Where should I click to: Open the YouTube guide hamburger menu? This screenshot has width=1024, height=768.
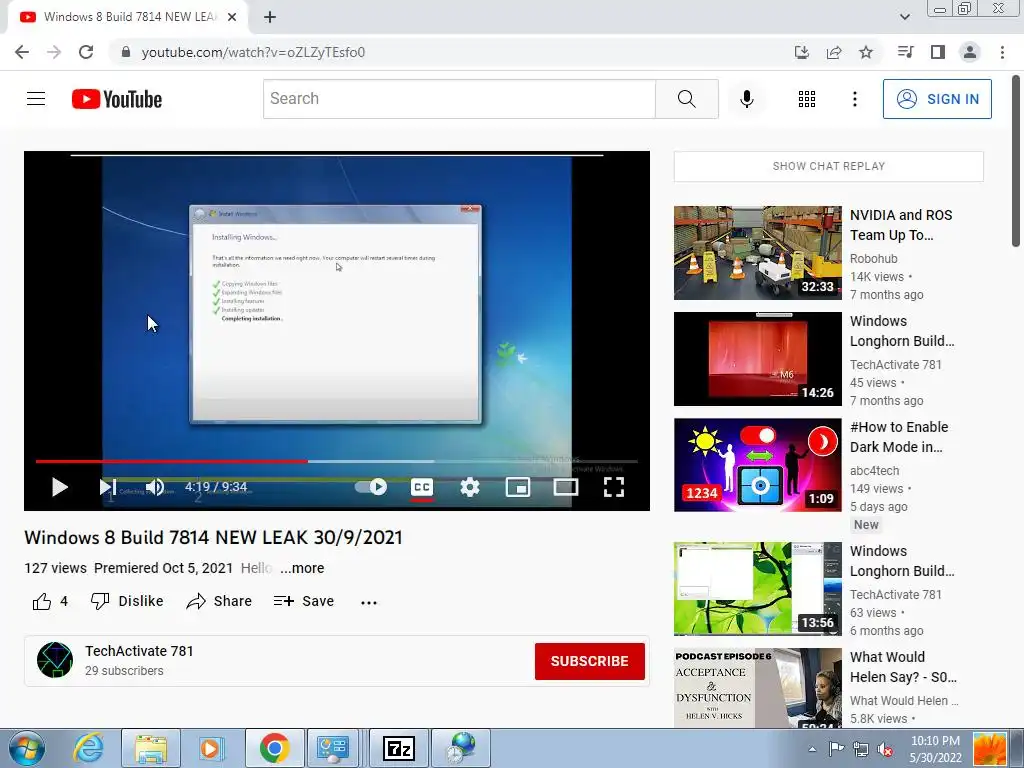click(36, 99)
